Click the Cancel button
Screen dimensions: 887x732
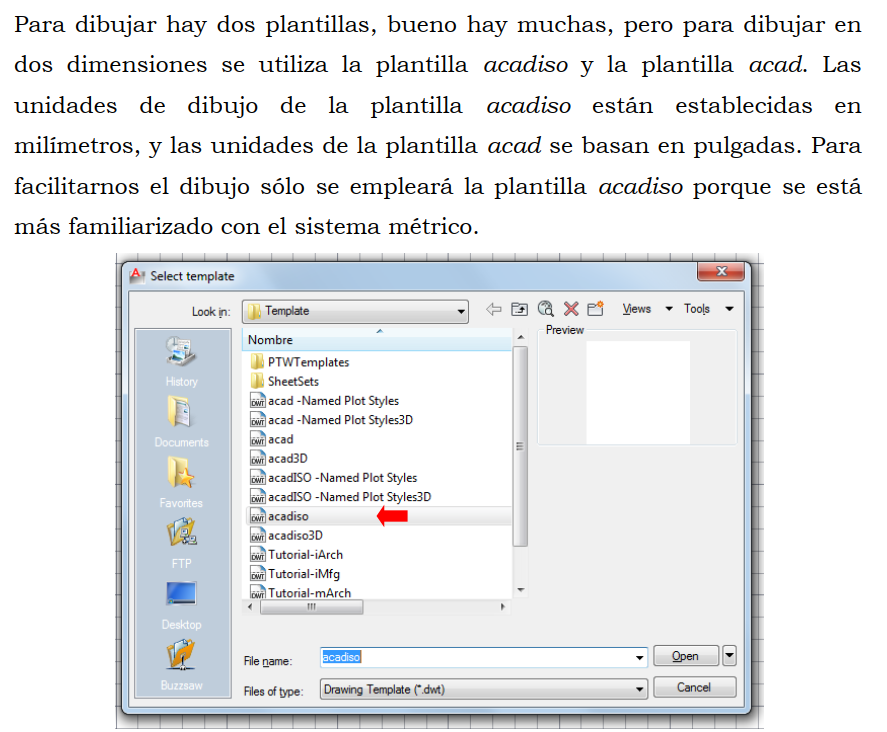click(695, 687)
